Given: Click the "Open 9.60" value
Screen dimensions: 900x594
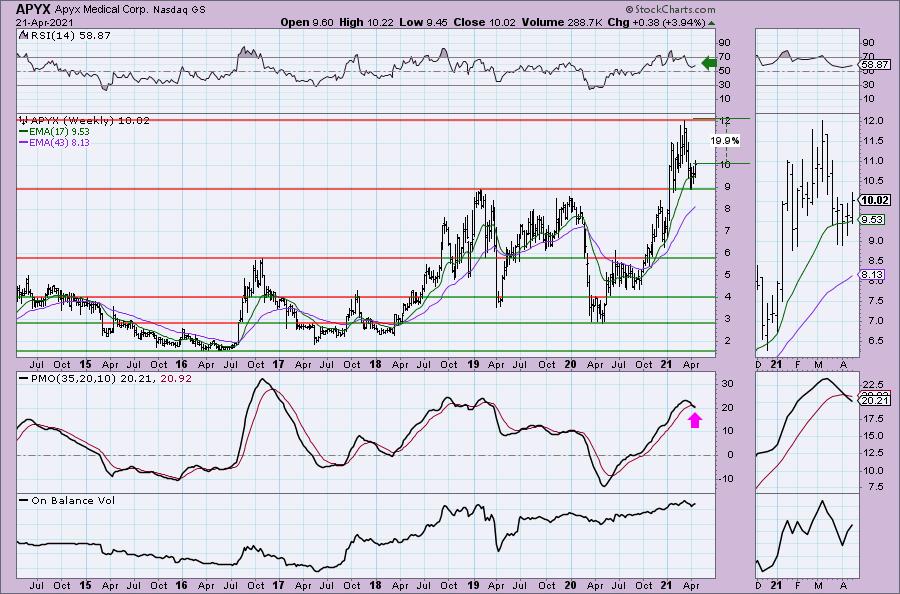Looking at the screenshot, I should point(307,22).
